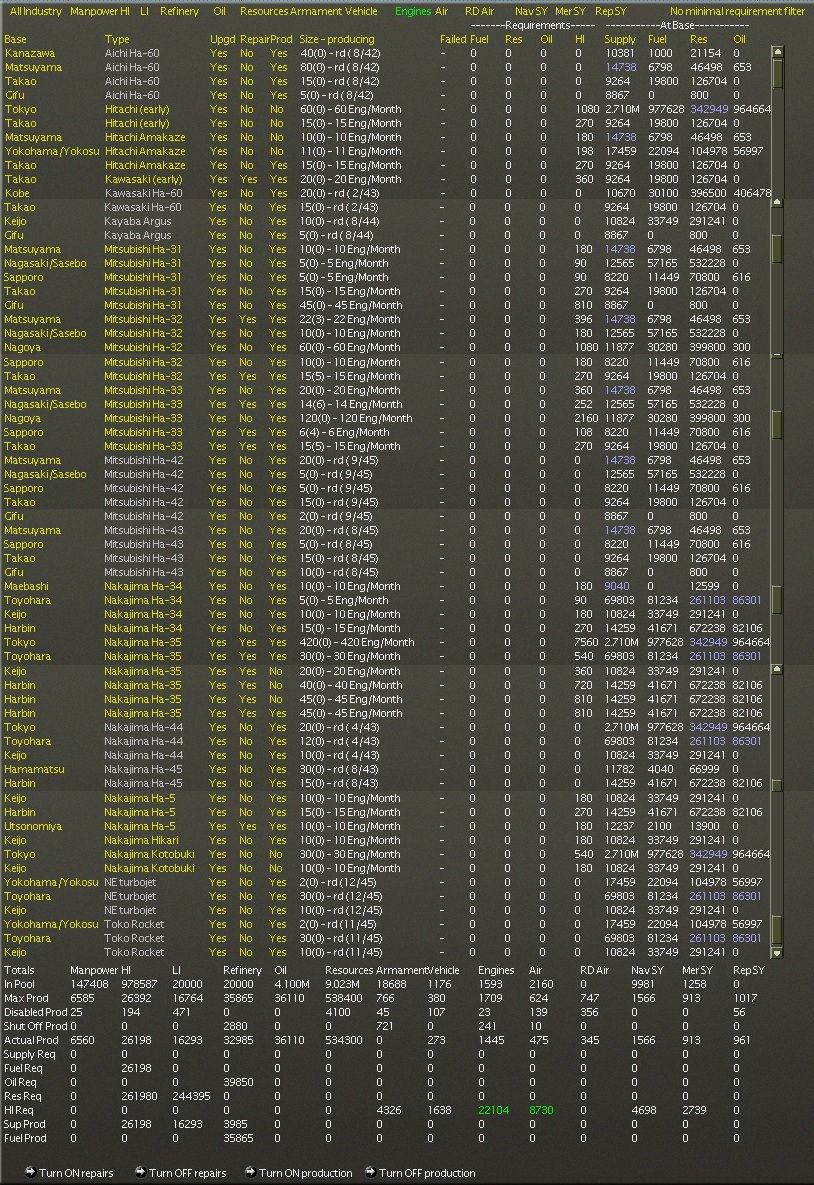Toggle Repair Yes for Takao Kawasaki (early)
Screen dimensions: 814x1185
coord(248,179)
